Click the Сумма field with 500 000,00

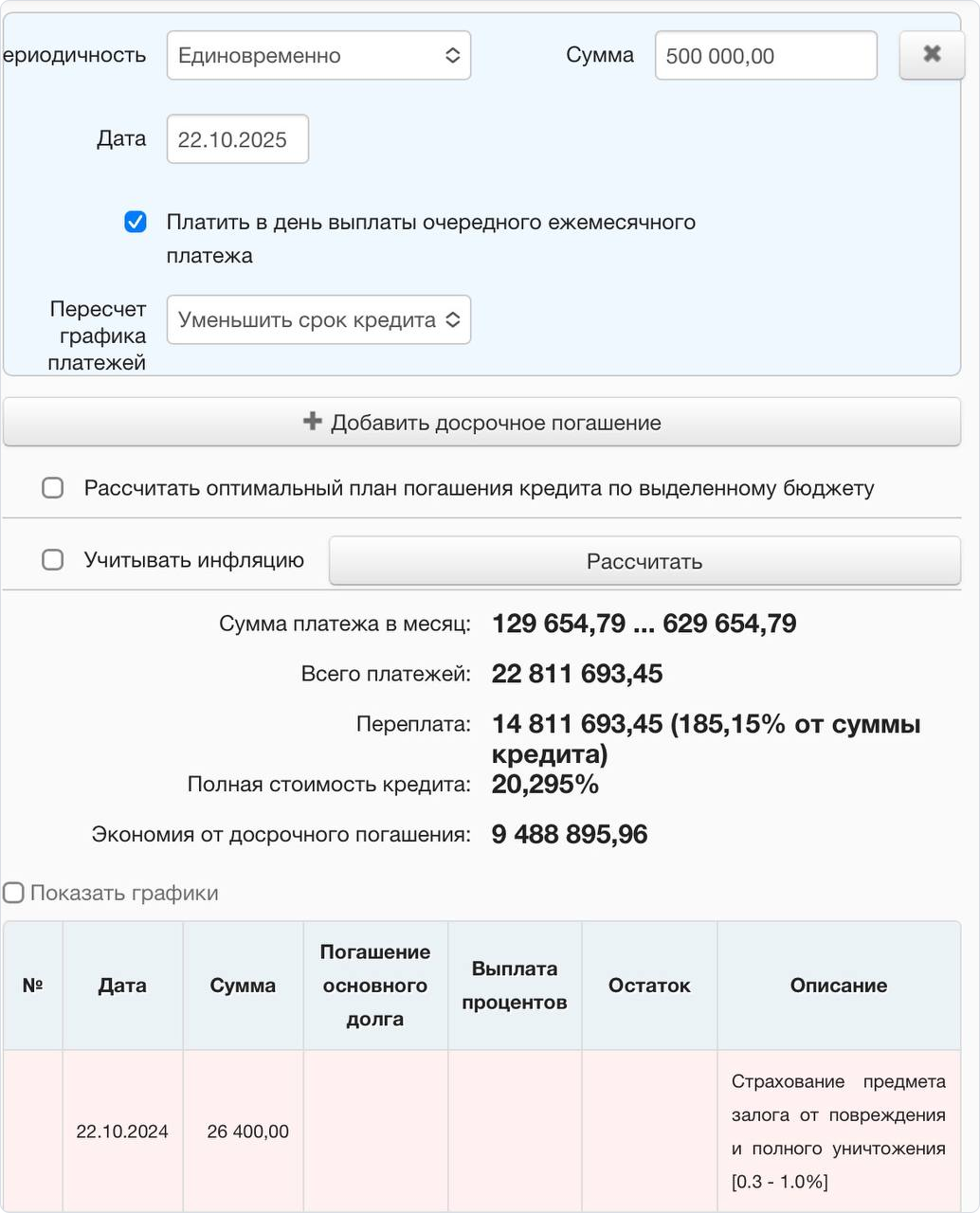pos(765,56)
